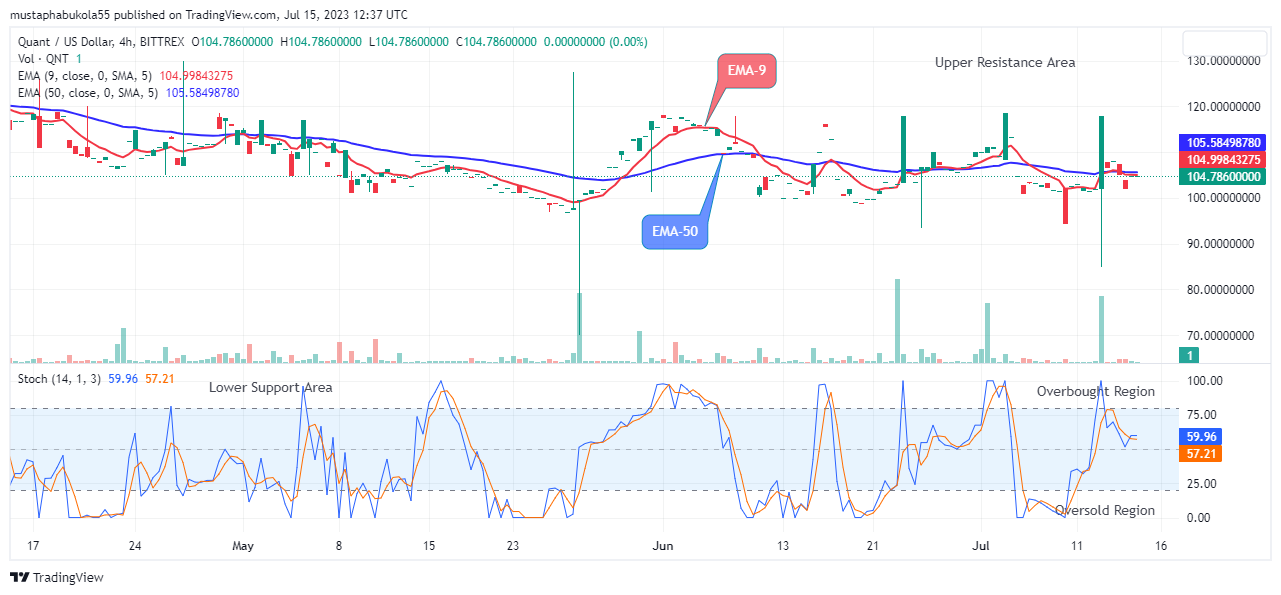Click the 13 date label on the time axis
This screenshot has height=595, width=1281.
(x=783, y=547)
